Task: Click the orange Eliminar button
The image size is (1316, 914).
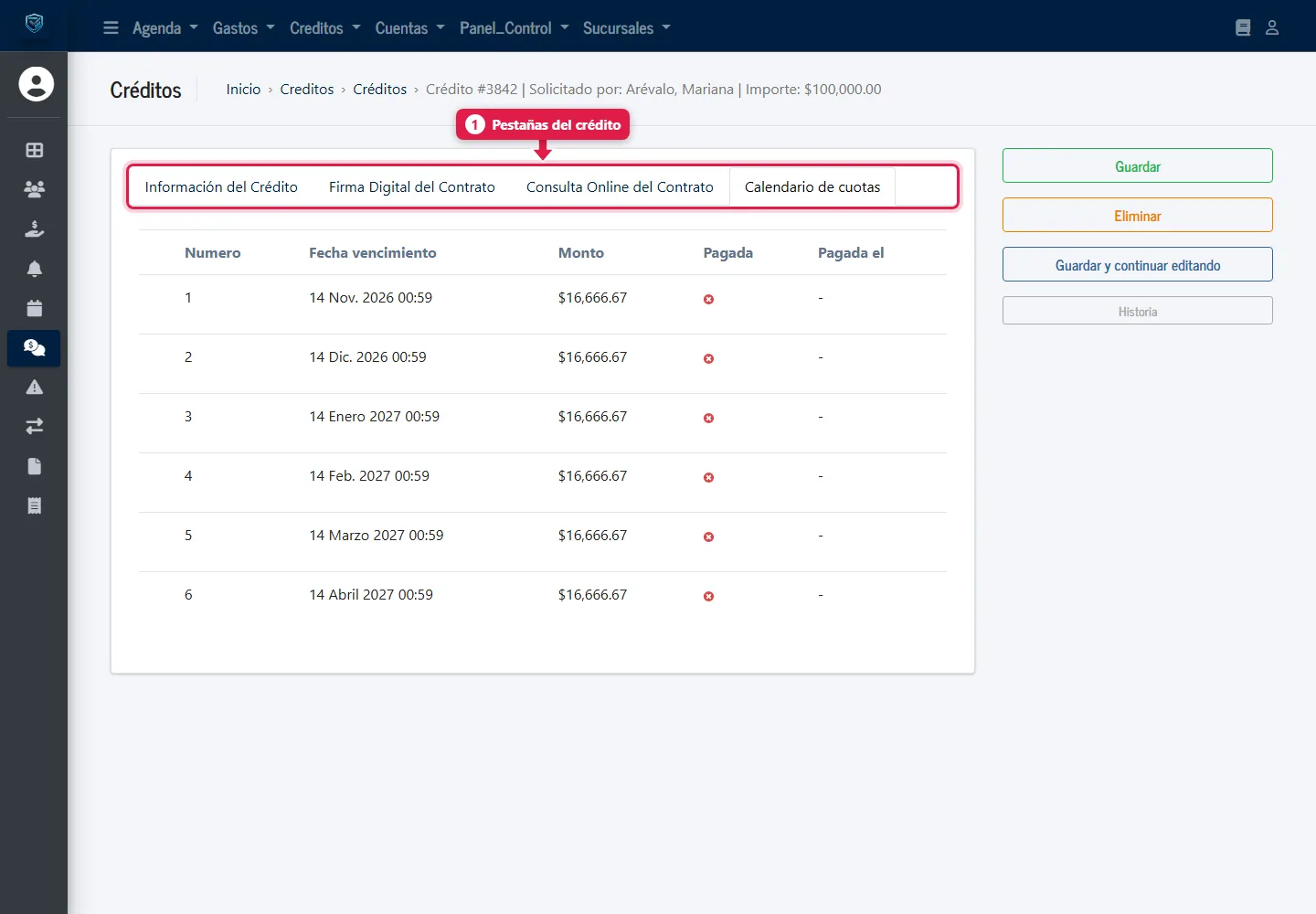Action: coord(1138,215)
